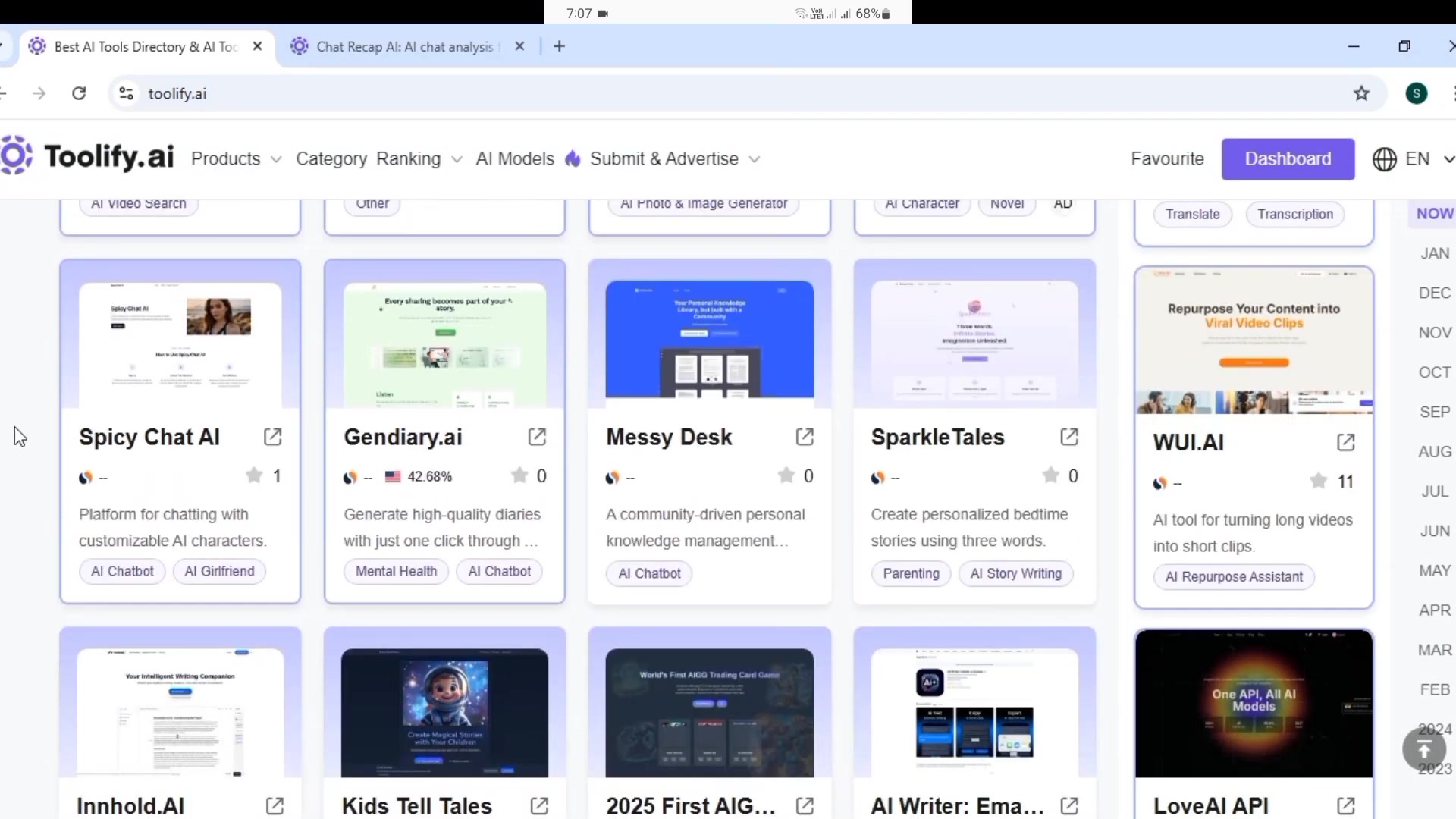Select the Transcription tag
This screenshot has height=819, width=1456.
(x=1294, y=214)
